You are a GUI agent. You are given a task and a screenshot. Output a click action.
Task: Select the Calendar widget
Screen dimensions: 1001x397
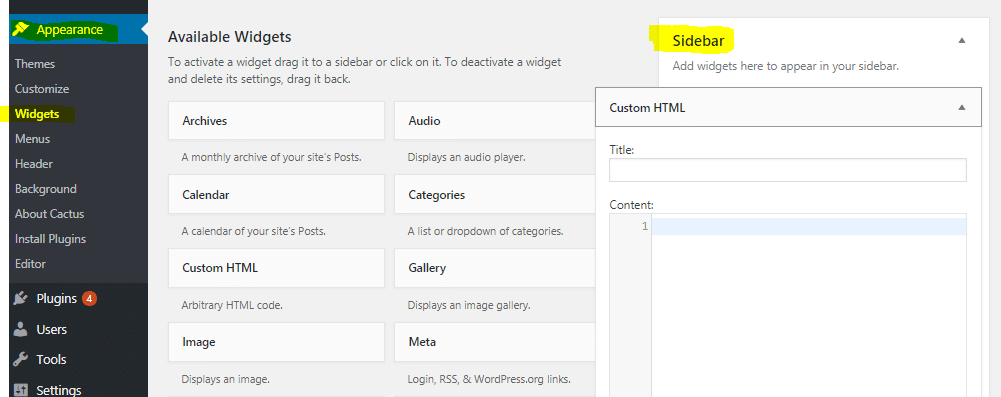pos(276,194)
